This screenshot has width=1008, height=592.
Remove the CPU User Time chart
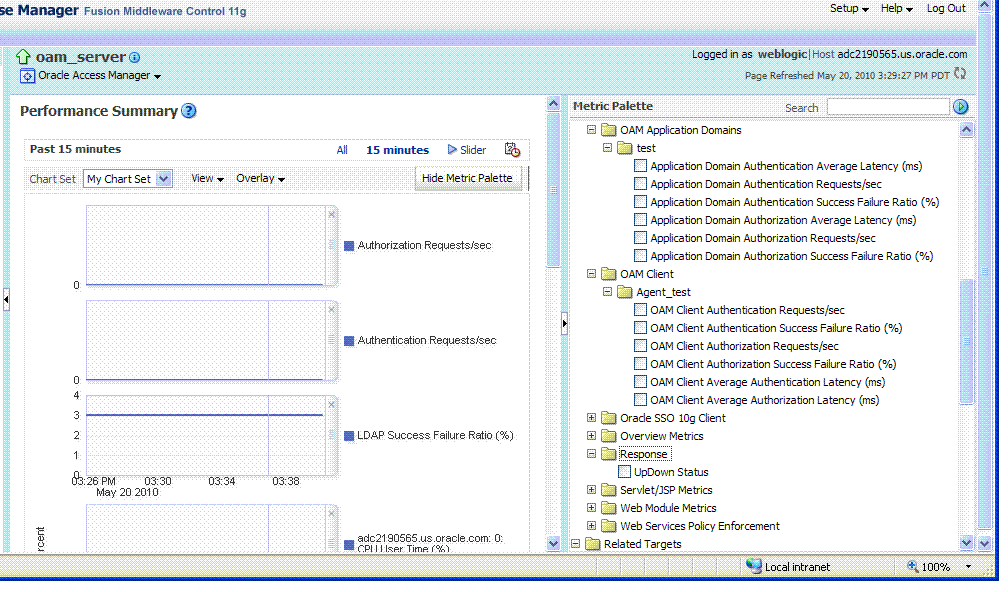(332, 514)
